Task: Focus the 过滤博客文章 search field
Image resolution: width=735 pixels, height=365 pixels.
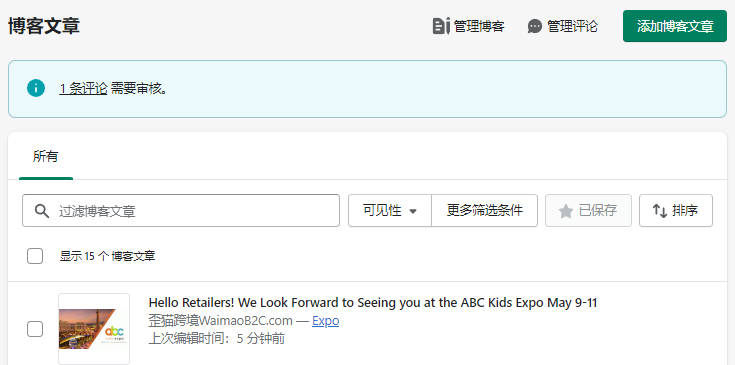Action: point(181,211)
